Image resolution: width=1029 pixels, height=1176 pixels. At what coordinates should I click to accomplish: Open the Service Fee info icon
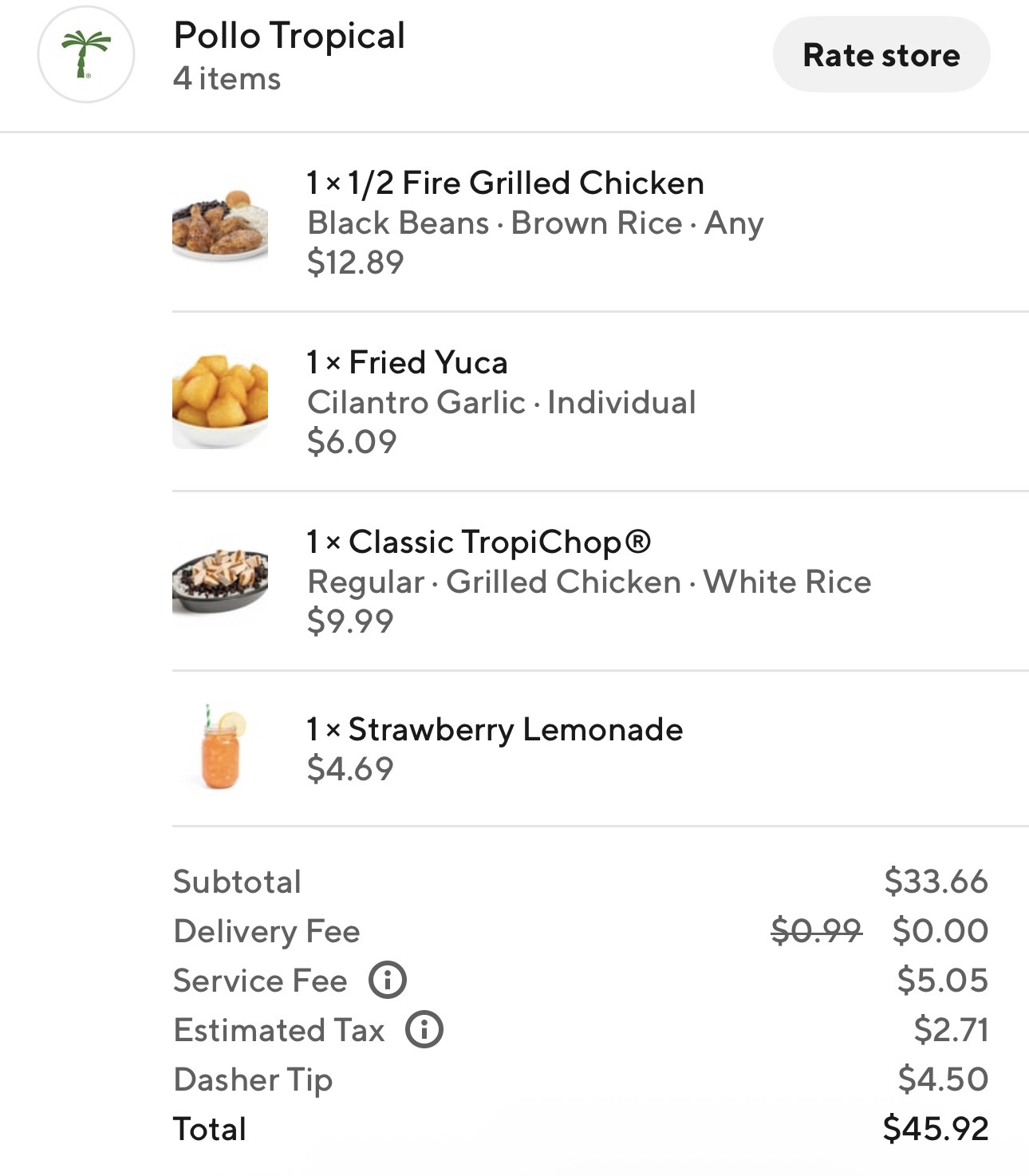[x=388, y=980]
